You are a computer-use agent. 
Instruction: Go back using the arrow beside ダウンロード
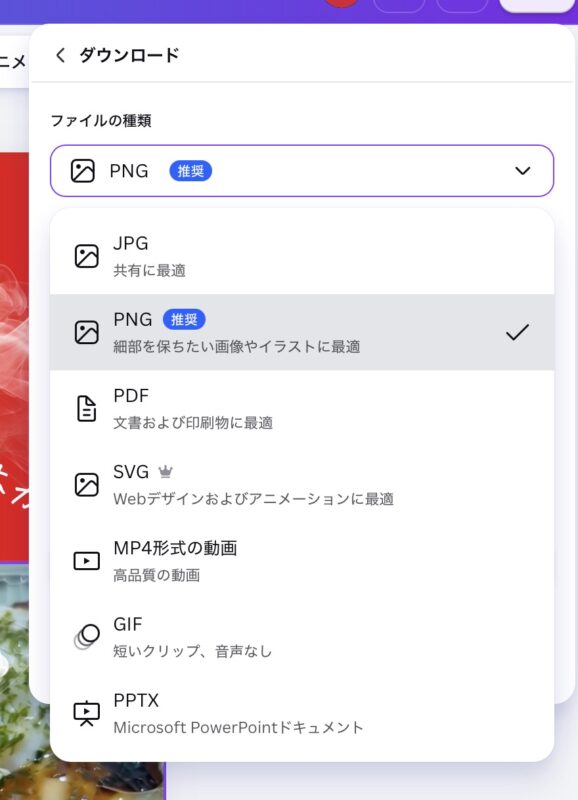(x=60, y=55)
